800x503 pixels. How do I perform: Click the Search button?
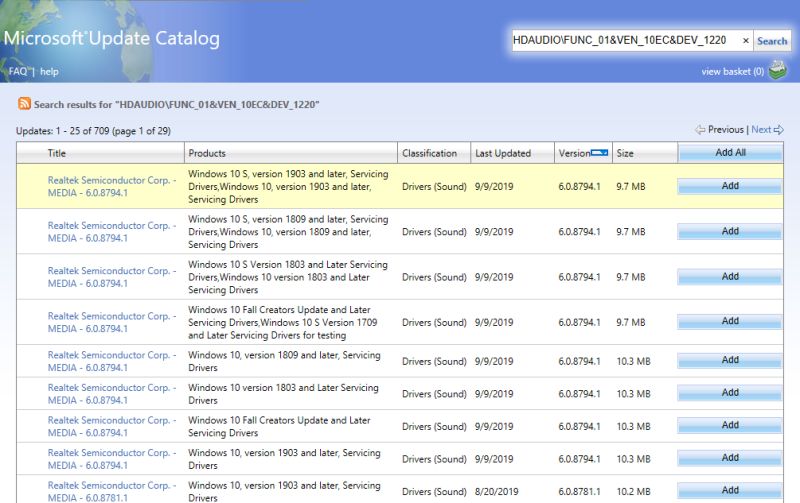click(x=772, y=41)
